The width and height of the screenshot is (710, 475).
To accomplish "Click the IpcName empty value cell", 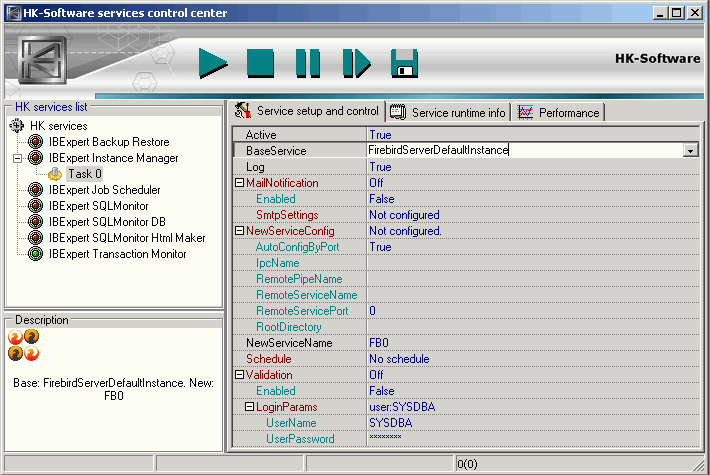I will pyautogui.click(x=533, y=263).
